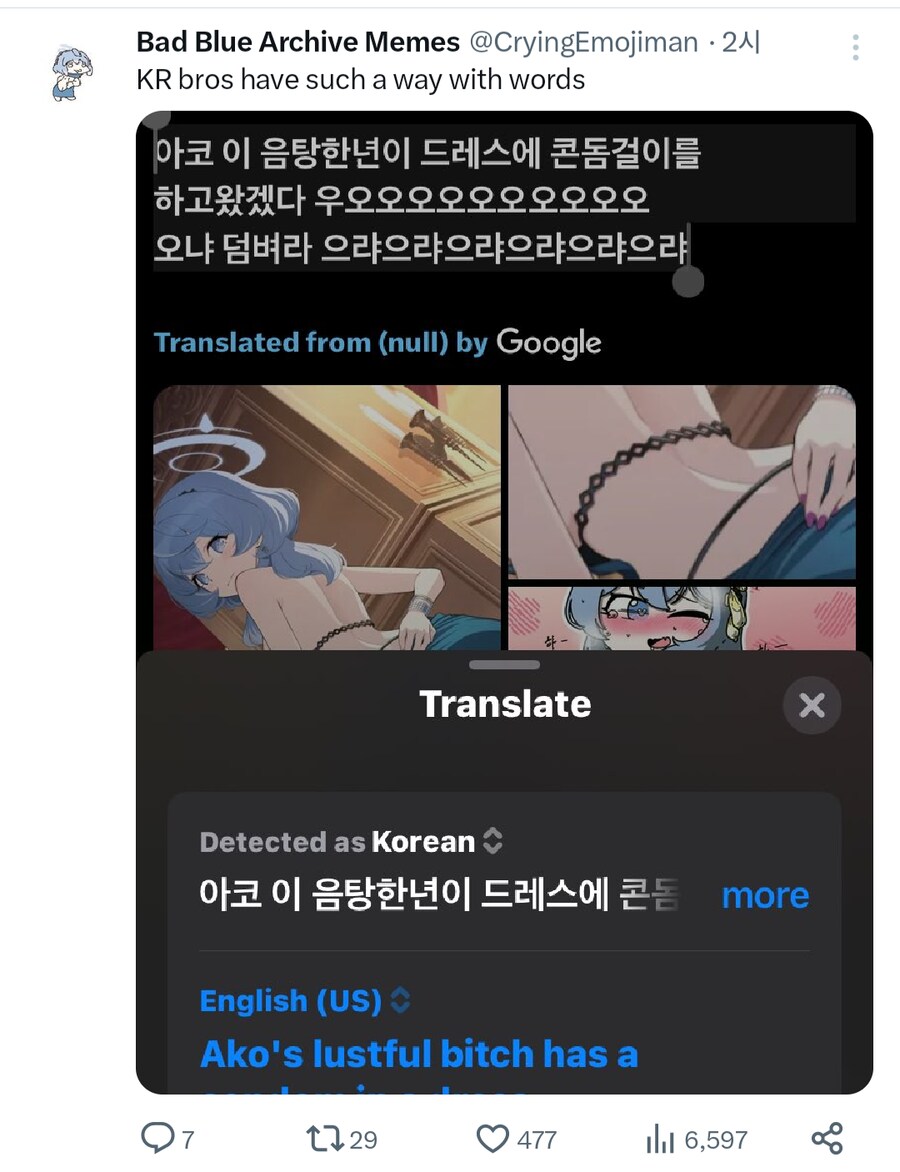This screenshot has height=1172, width=900.
Task: Visit the @CryingEmojiman handle
Action: pyautogui.click(x=583, y=43)
